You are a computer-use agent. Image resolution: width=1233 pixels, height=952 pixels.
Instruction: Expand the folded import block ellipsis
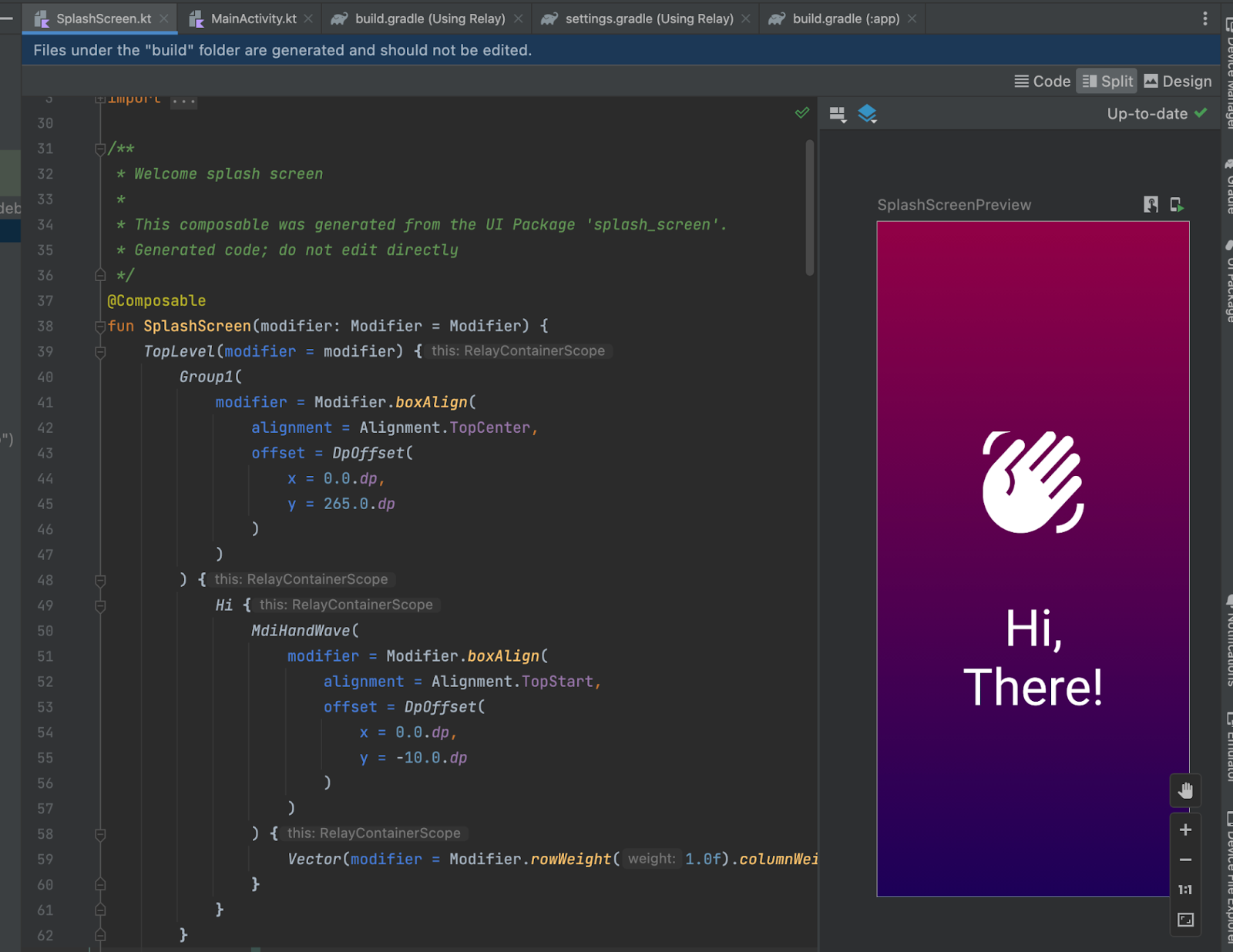pos(183,100)
